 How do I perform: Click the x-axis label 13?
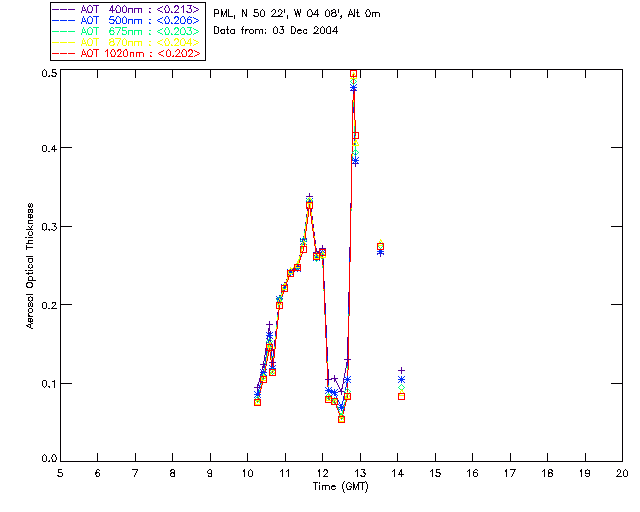coord(360,473)
